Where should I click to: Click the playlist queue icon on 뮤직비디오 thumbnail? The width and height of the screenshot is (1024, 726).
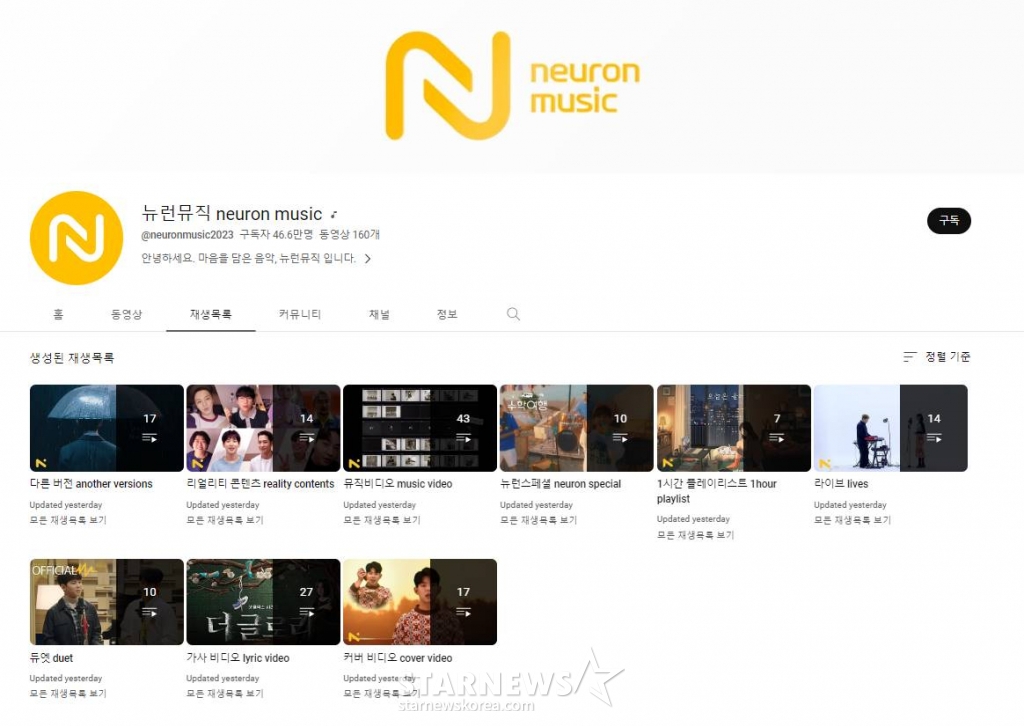463,438
